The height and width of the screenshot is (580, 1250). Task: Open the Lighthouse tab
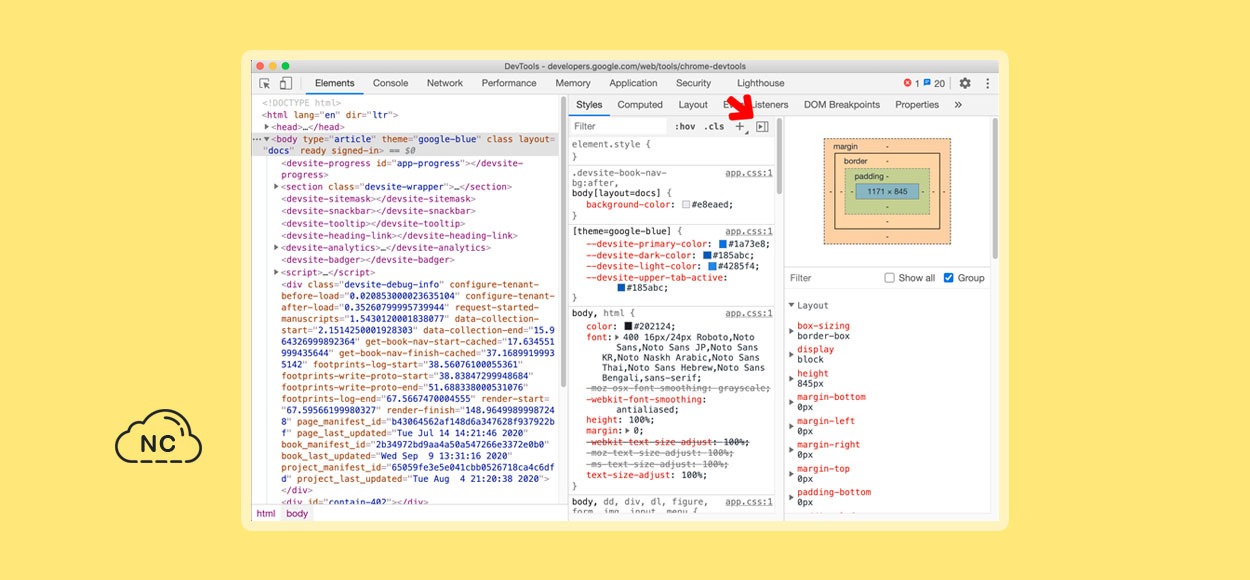(761, 84)
